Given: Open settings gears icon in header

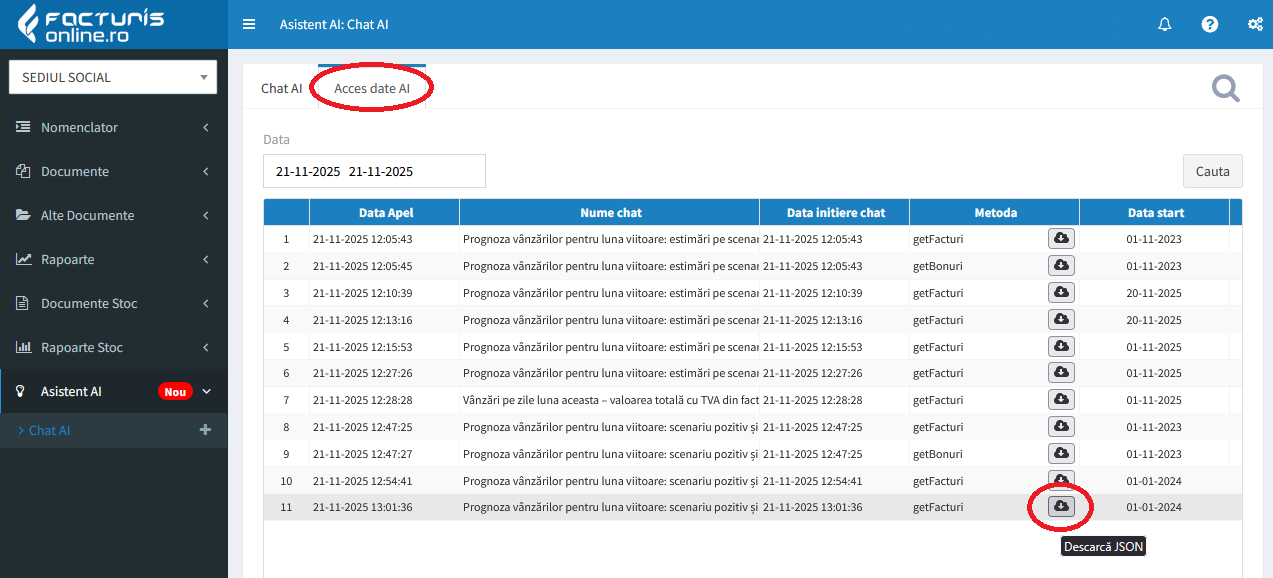Looking at the screenshot, I should click(x=1255, y=24).
